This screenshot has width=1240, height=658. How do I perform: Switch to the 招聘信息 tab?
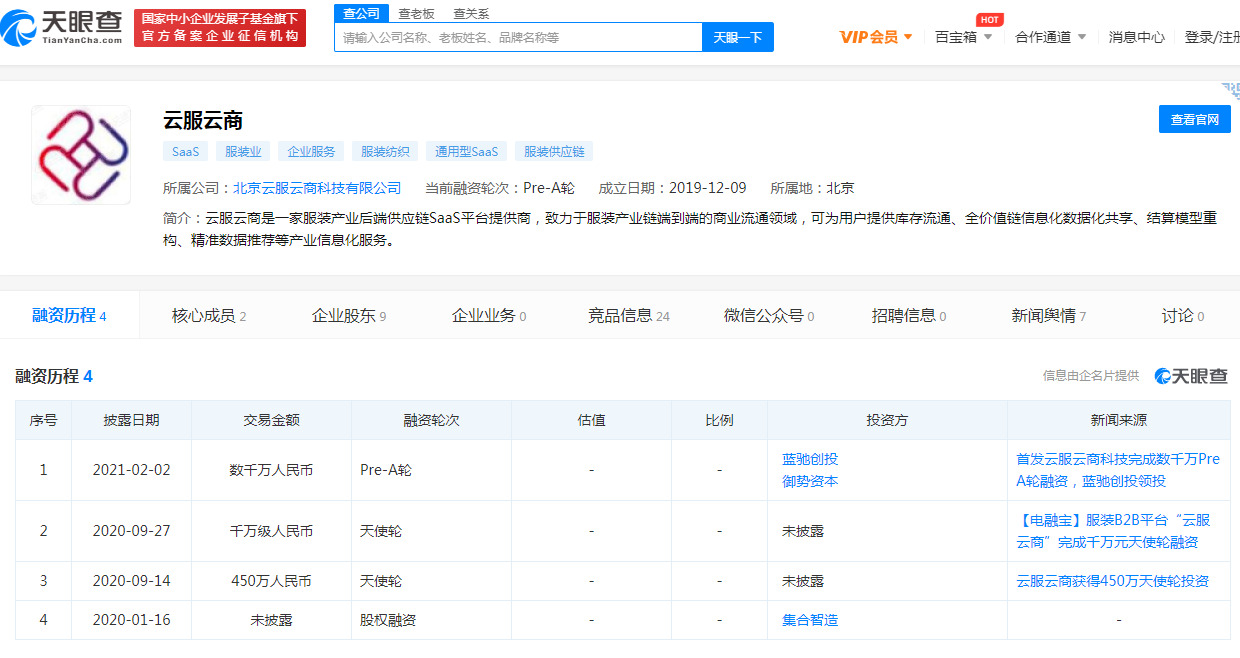click(908, 316)
